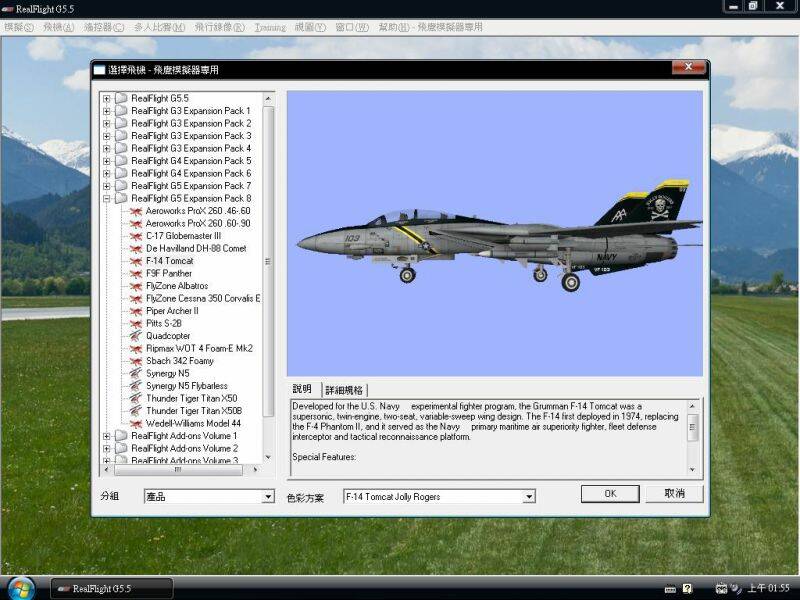
Task: Expand RealFlight G4 Expansion Pack 5 node
Action: pyautogui.click(x=107, y=161)
